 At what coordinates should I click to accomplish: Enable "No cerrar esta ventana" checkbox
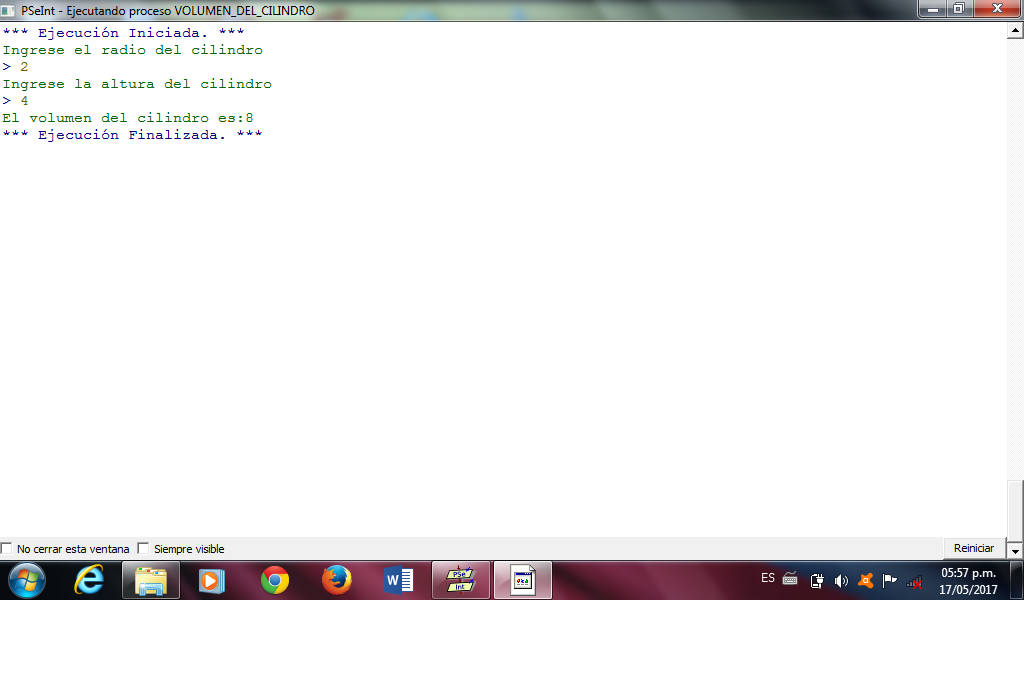point(7,549)
